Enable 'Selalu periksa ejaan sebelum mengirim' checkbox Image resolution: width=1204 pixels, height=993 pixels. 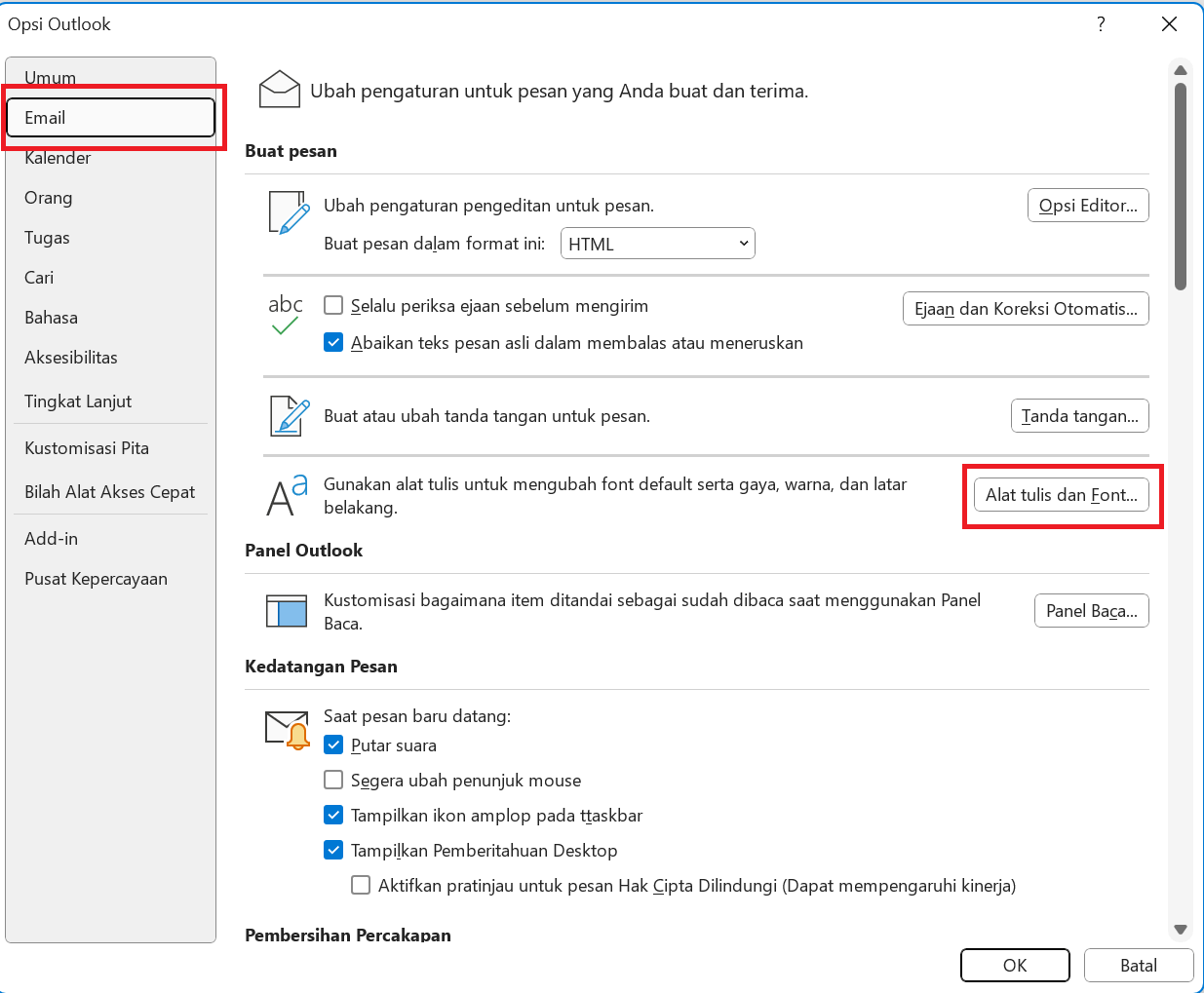coord(333,306)
